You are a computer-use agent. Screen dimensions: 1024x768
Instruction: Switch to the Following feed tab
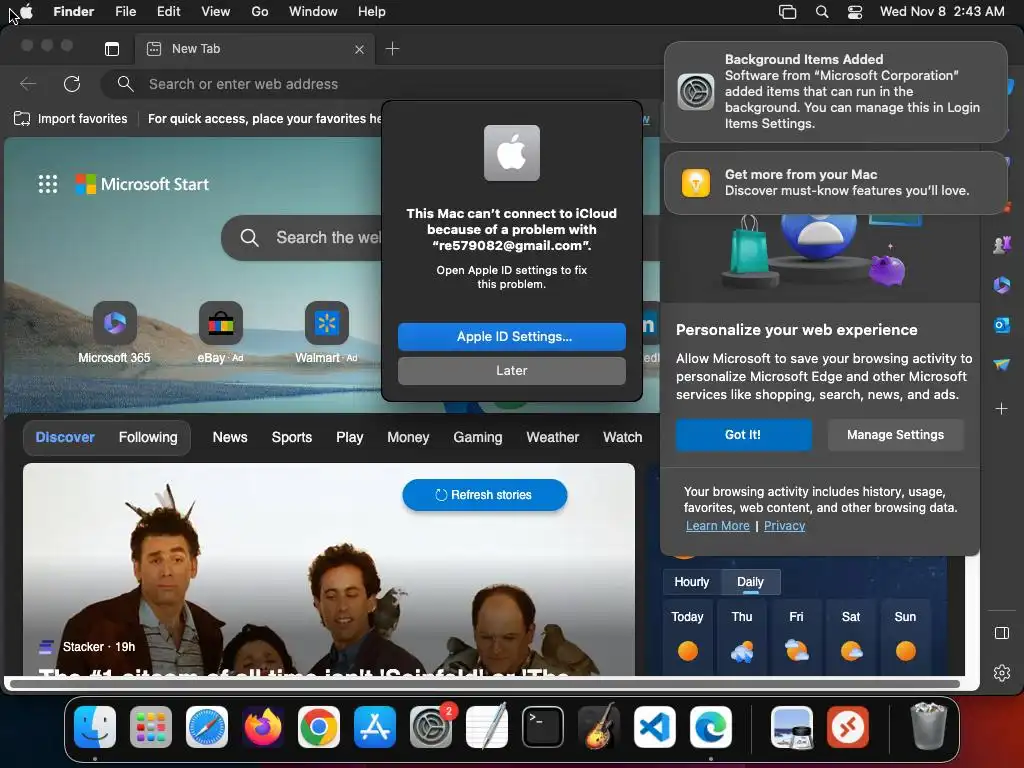tap(148, 437)
